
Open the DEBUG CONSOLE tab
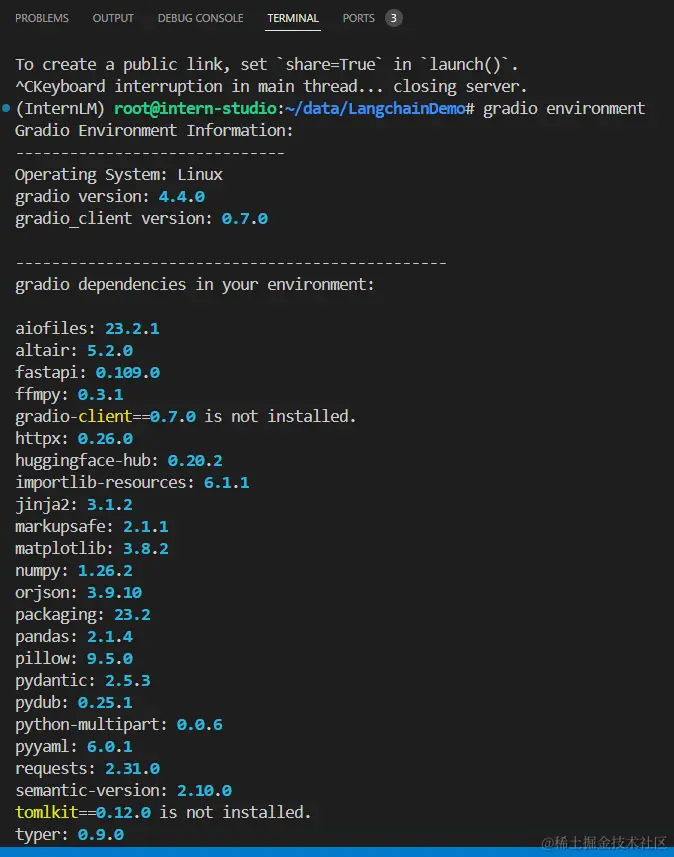tap(201, 18)
